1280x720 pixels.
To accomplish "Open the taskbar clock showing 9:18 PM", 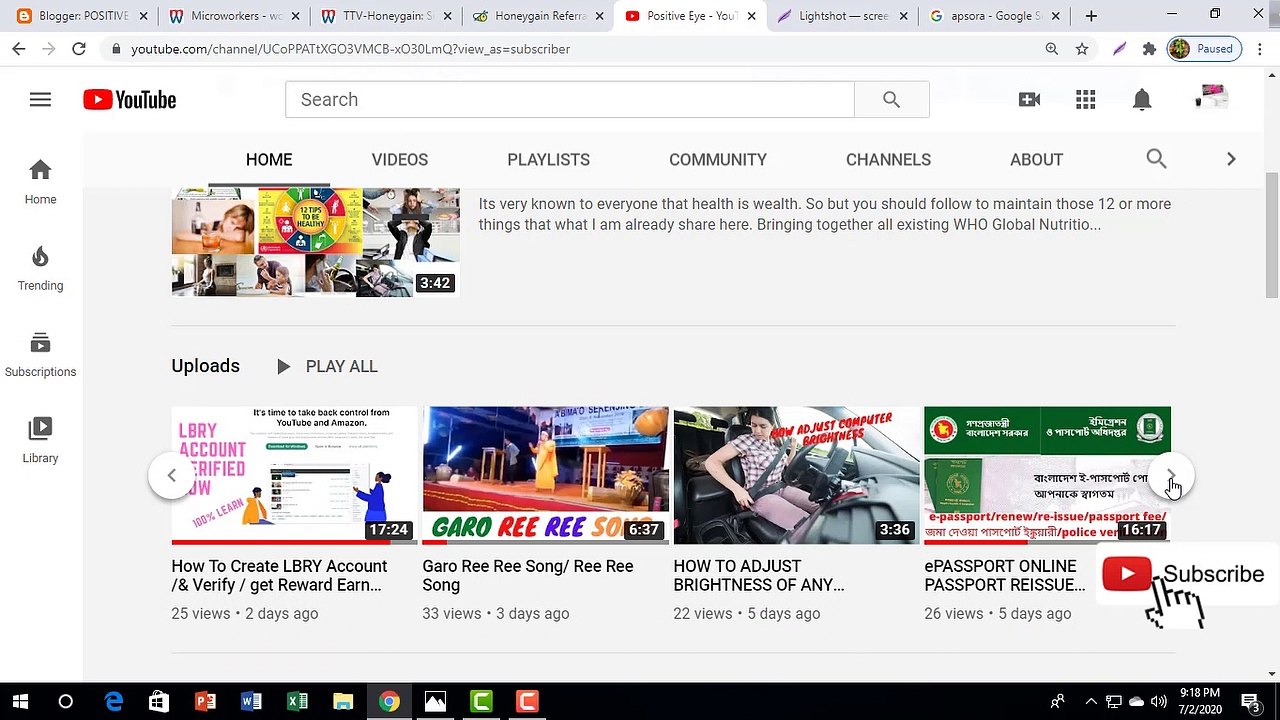I will pyautogui.click(x=1199, y=702).
